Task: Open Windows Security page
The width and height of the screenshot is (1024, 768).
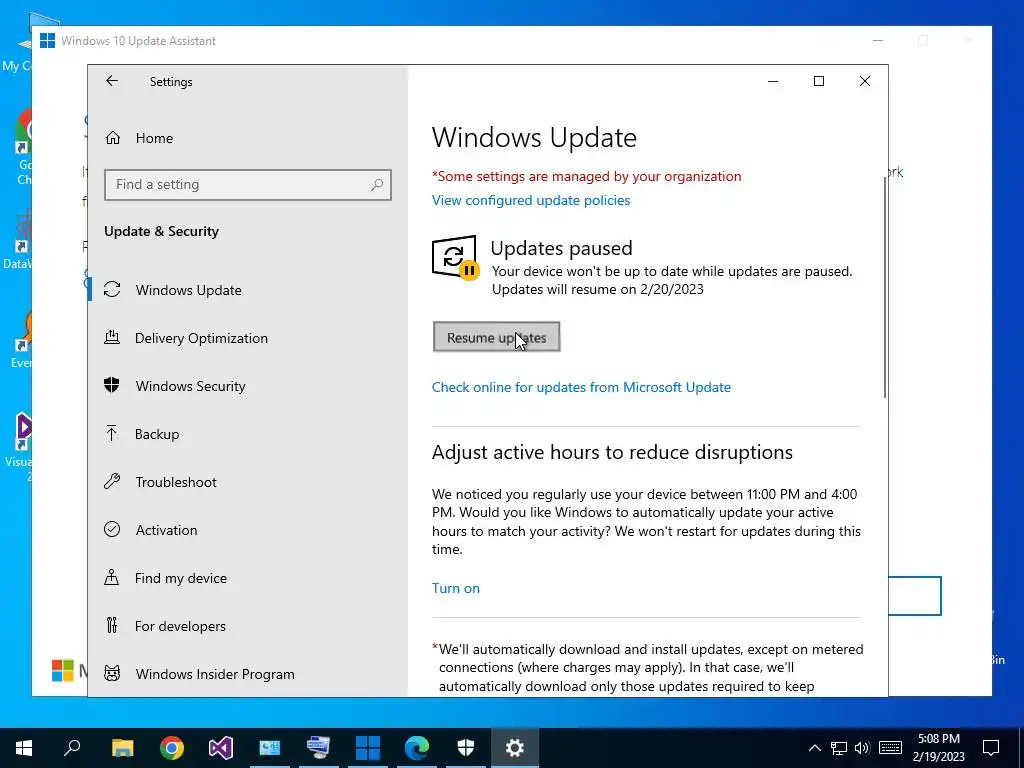Action: (x=191, y=386)
